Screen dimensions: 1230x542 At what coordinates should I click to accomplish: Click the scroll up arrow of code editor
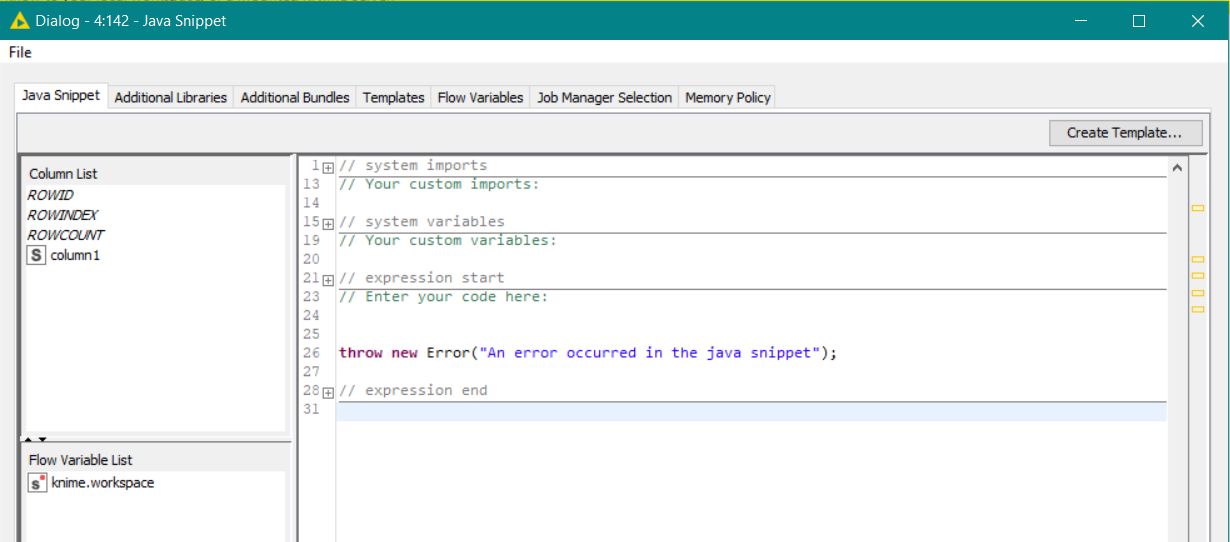pyautogui.click(x=1176, y=168)
